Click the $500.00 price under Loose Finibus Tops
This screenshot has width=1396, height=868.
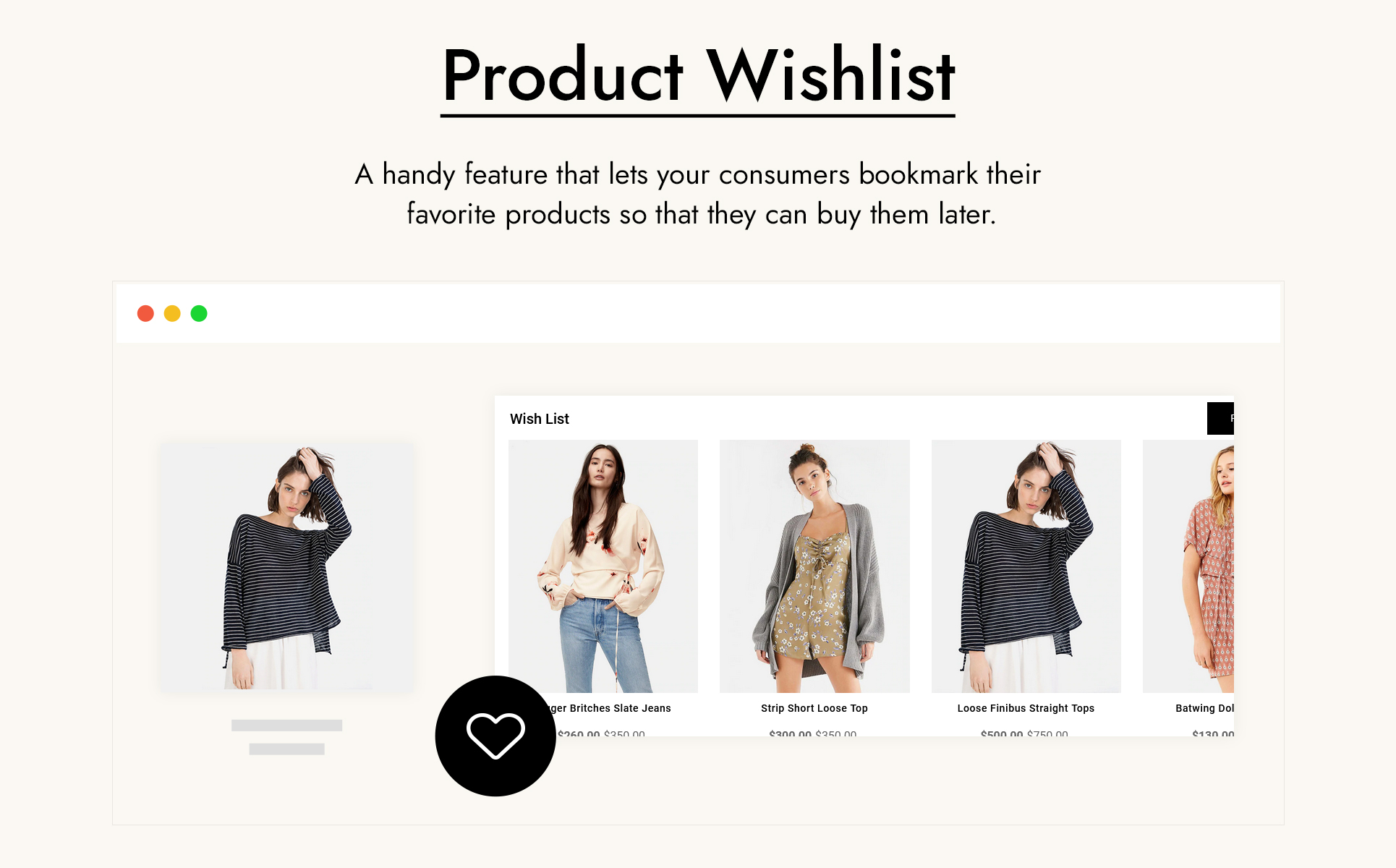(x=1002, y=733)
